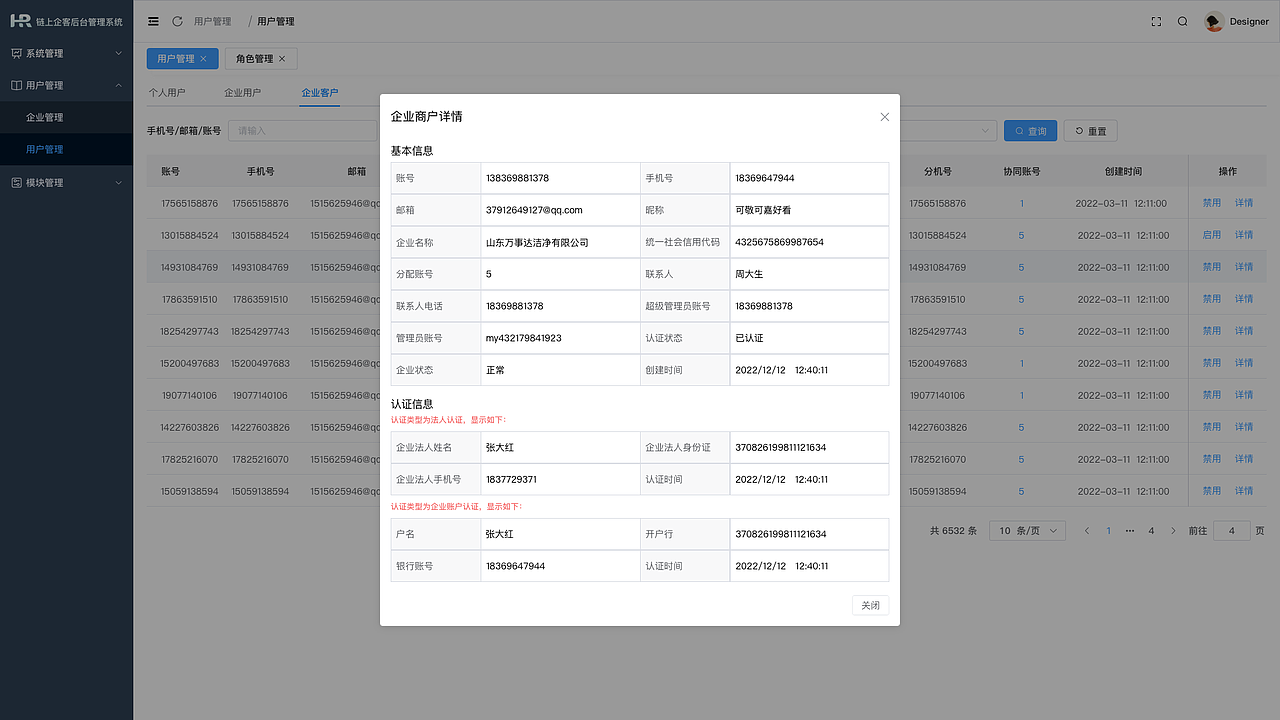This screenshot has width=1280, height=720.
Task: Open the fullscreen icon in the top bar
Action: coord(1156,20)
